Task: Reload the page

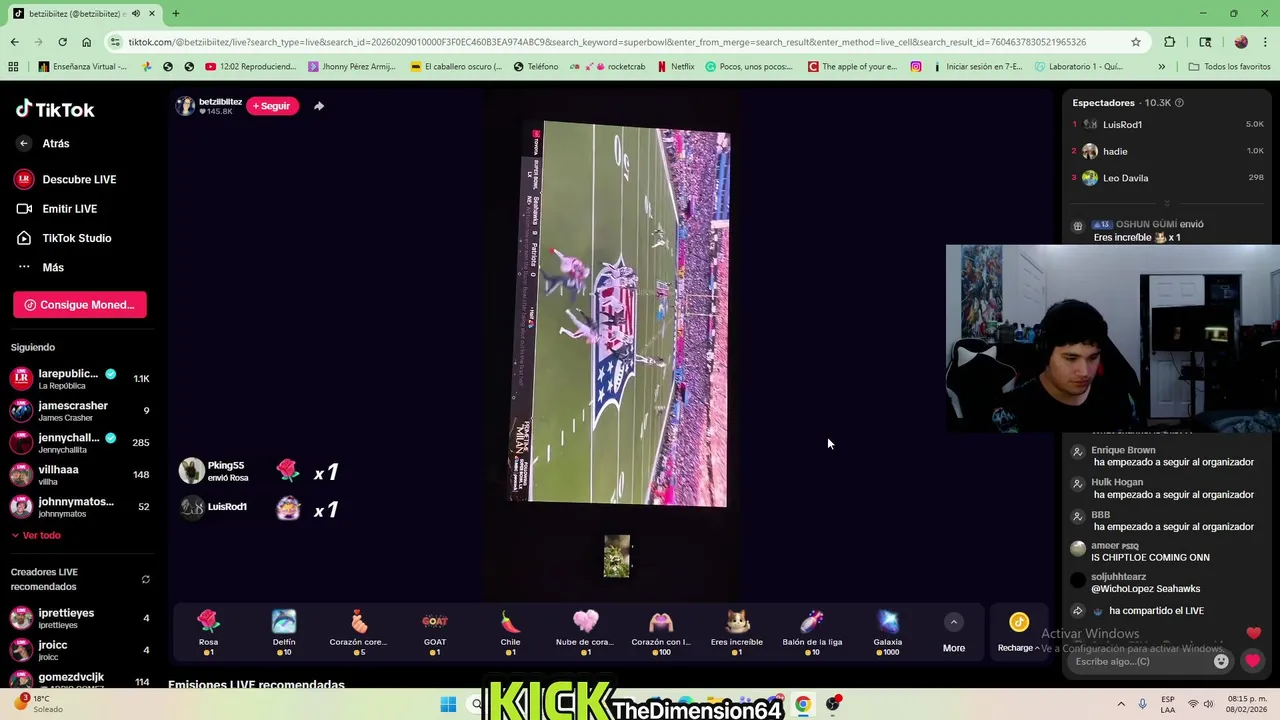Action: (x=62, y=42)
